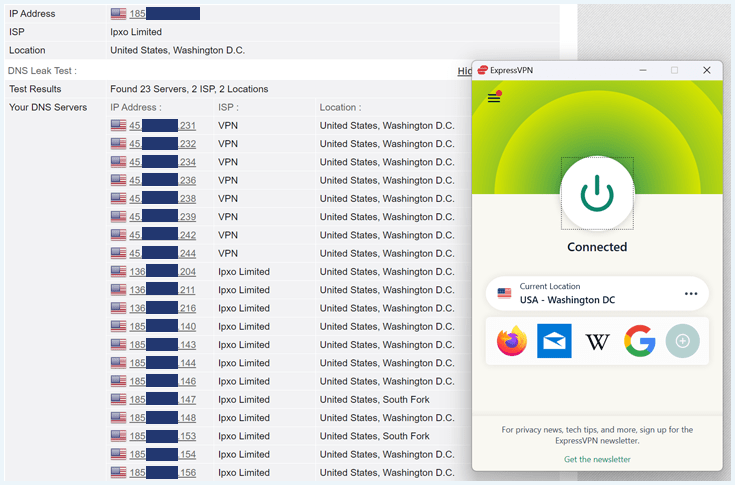Open DNS server IP ending in 143

coord(163,345)
